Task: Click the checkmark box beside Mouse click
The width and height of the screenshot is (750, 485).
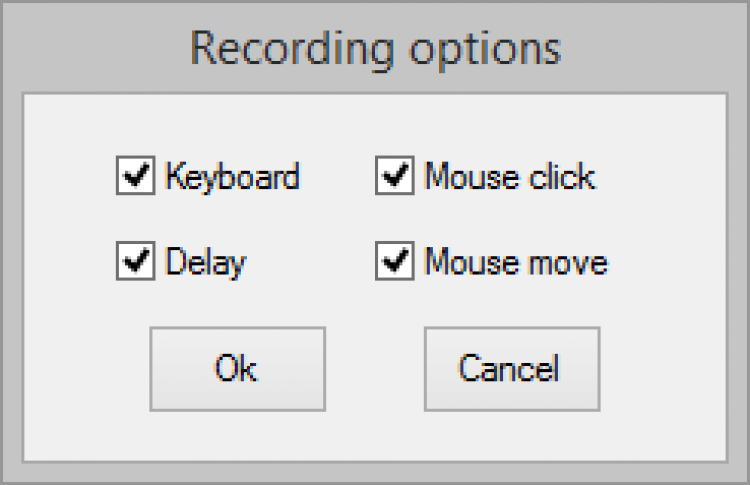Action: point(394,177)
